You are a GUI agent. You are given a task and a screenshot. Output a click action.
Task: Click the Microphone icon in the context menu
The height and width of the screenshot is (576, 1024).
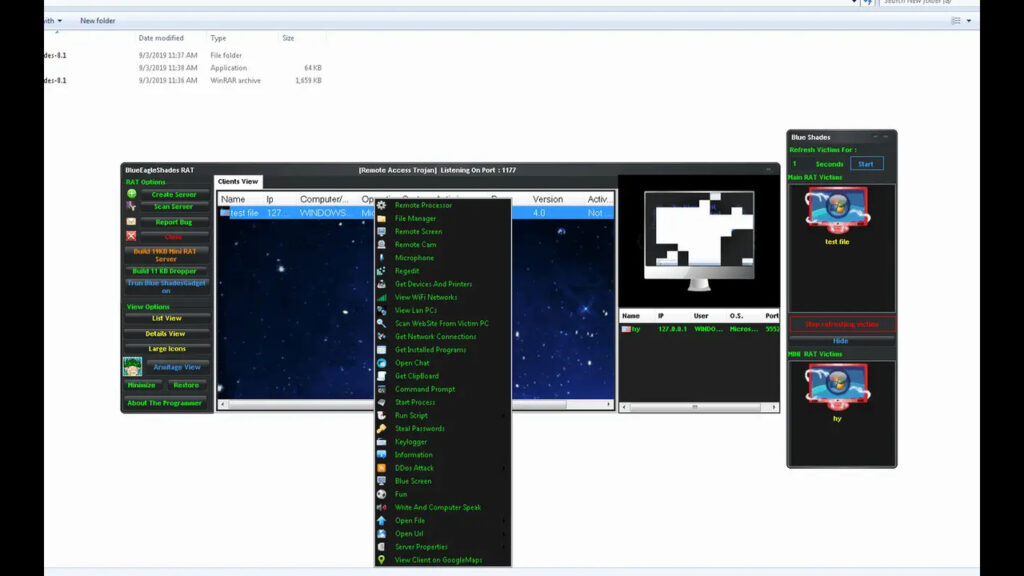click(x=381, y=257)
